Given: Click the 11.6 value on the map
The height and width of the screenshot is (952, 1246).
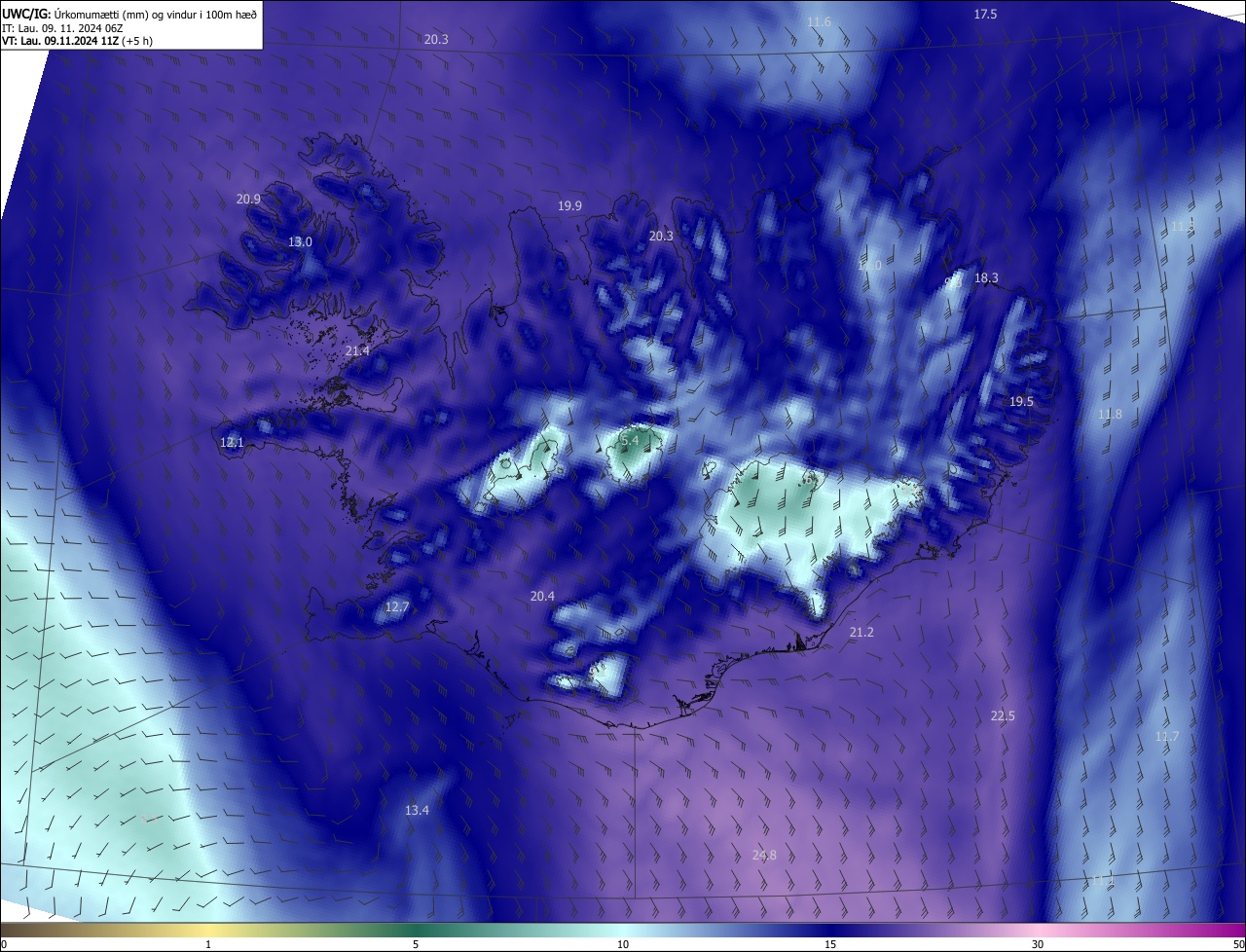Looking at the screenshot, I should tap(820, 22).
